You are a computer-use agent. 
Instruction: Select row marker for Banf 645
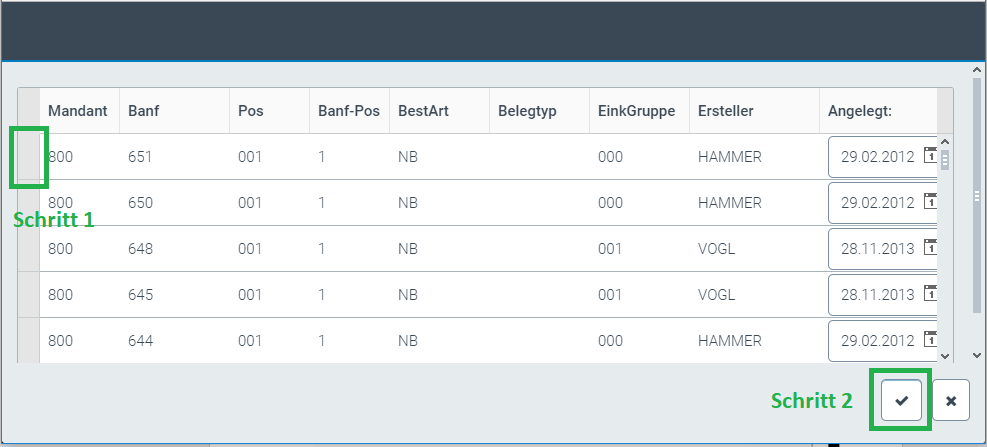tap(28, 295)
